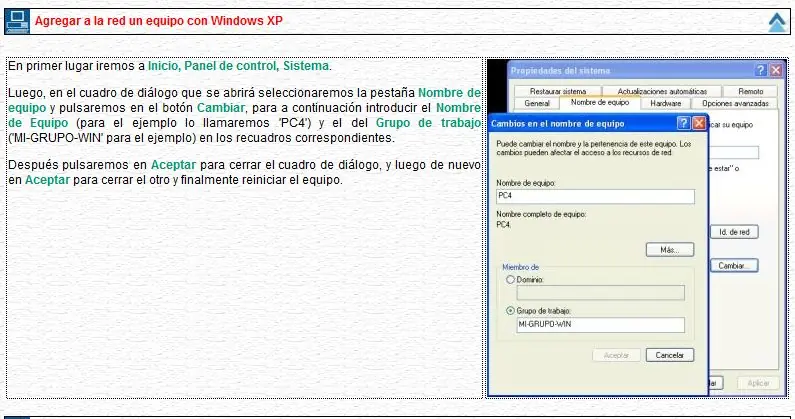Select the Nombre de equipo tab

pos(600,102)
